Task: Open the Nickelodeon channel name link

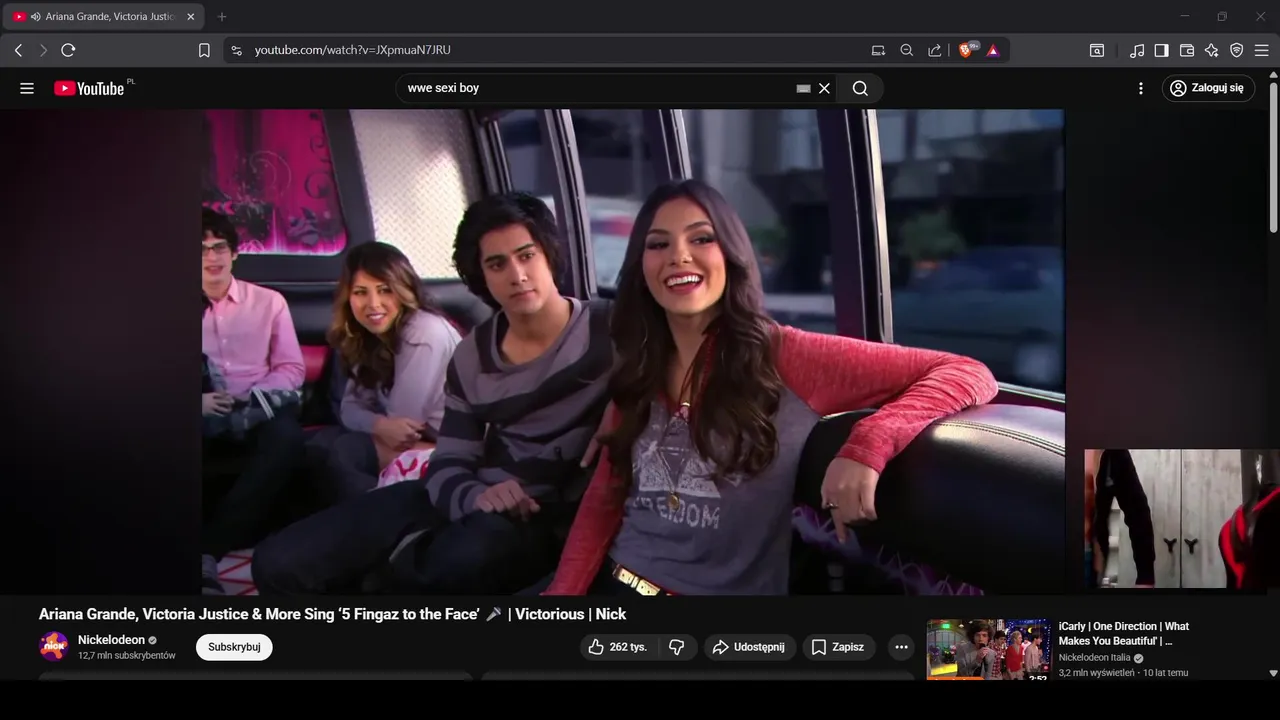Action: pyautogui.click(x=111, y=640)
